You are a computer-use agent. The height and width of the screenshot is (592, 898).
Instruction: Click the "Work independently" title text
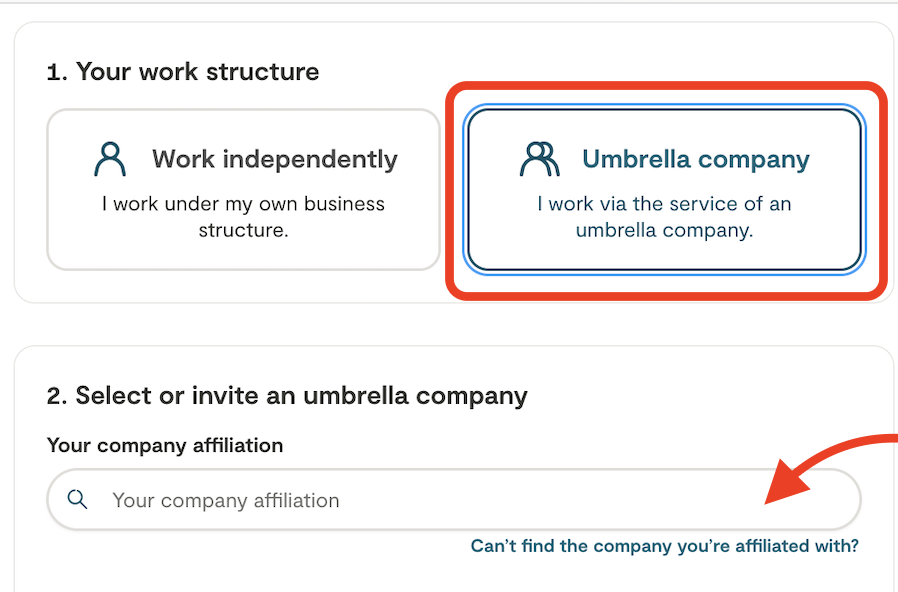point(275,159)
